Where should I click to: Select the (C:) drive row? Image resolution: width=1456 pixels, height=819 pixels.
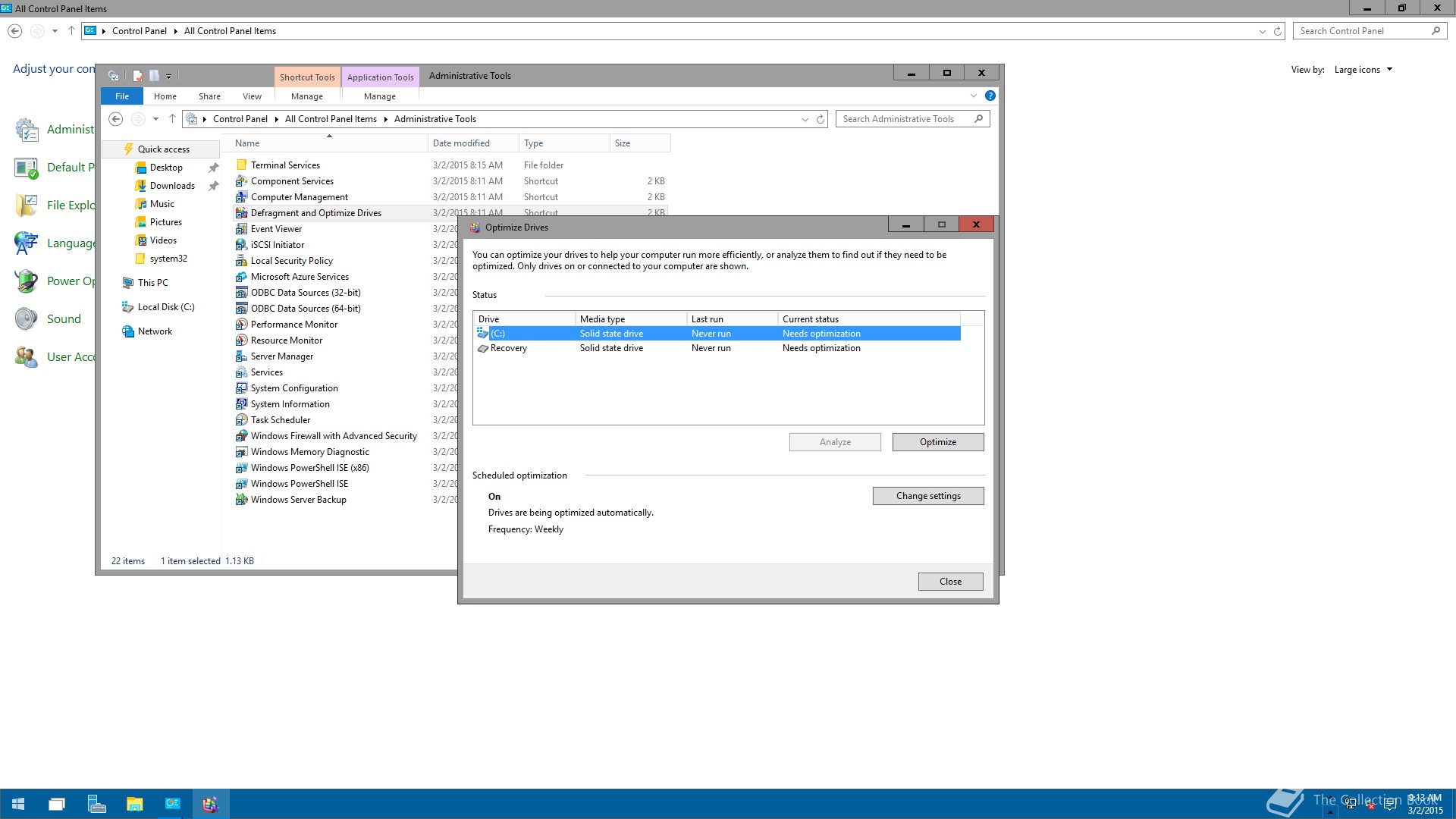point(717,334)
